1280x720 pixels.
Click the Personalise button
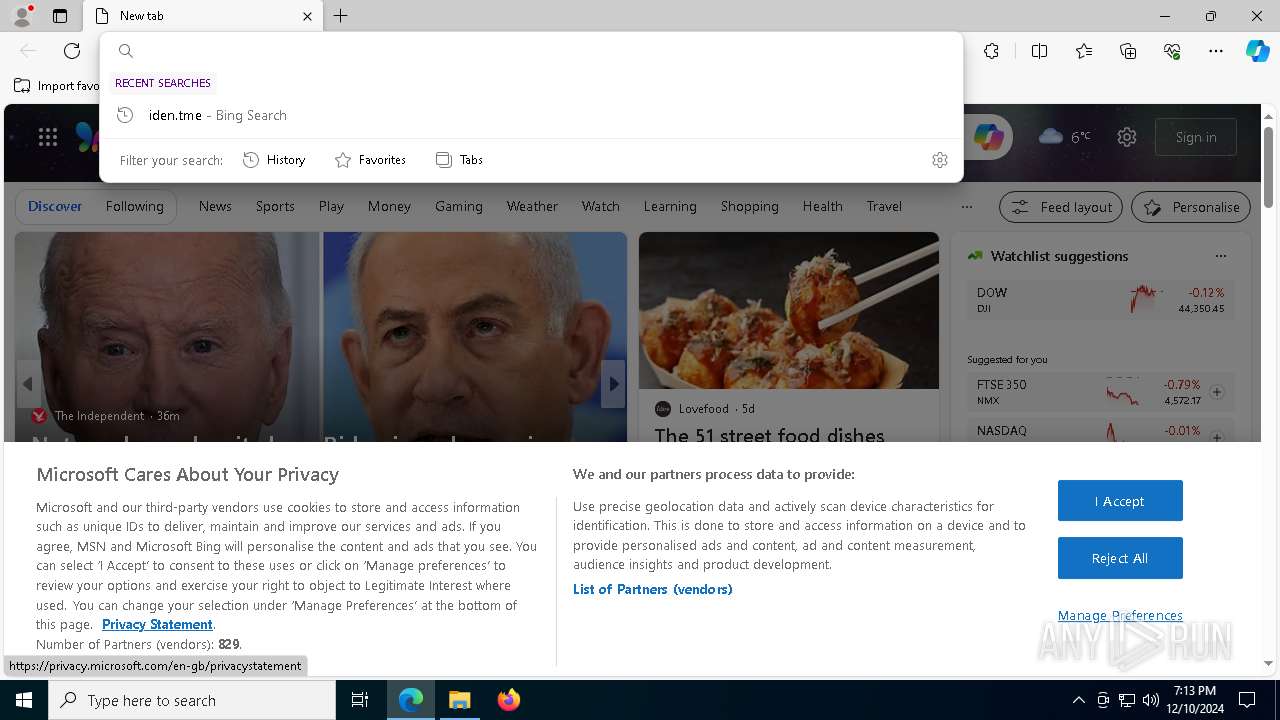click(x=1191, y=207)
